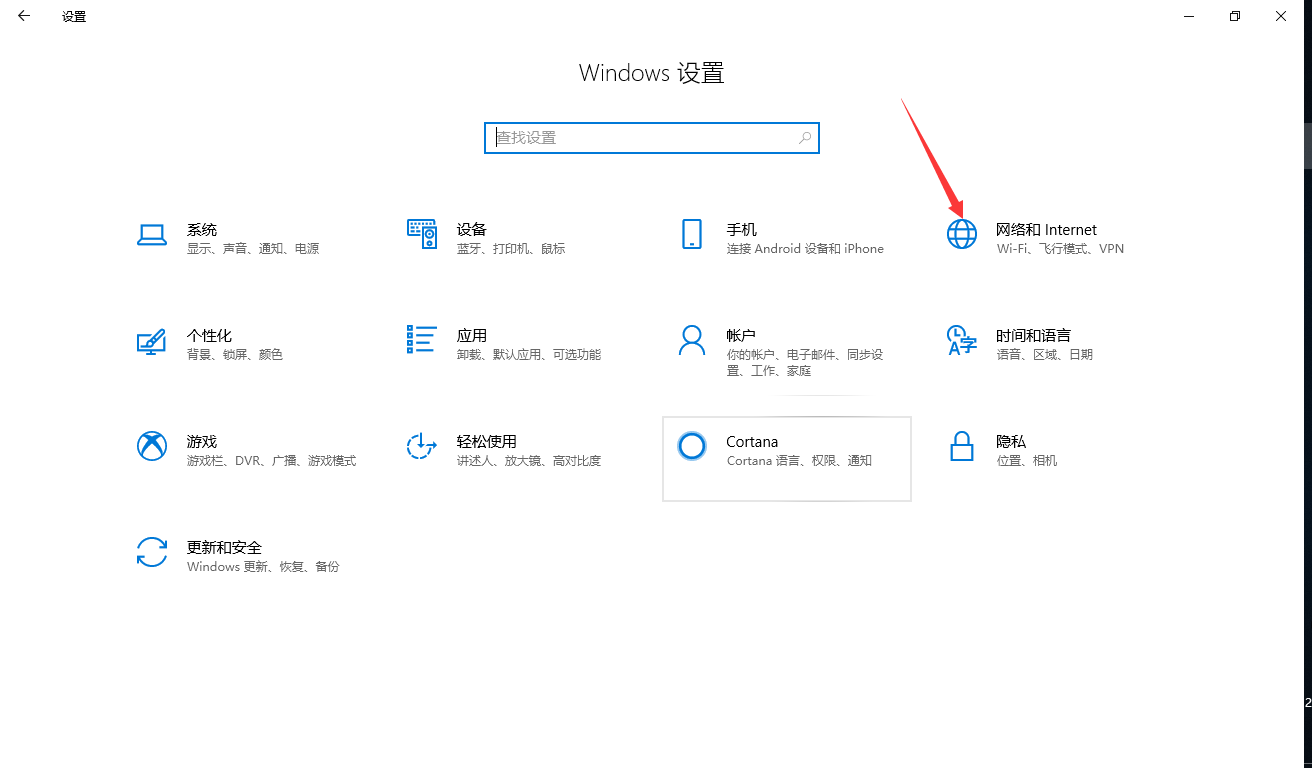Click the Network globe icon
Screen dimensions: 1312x768
[x=962, y=234]
